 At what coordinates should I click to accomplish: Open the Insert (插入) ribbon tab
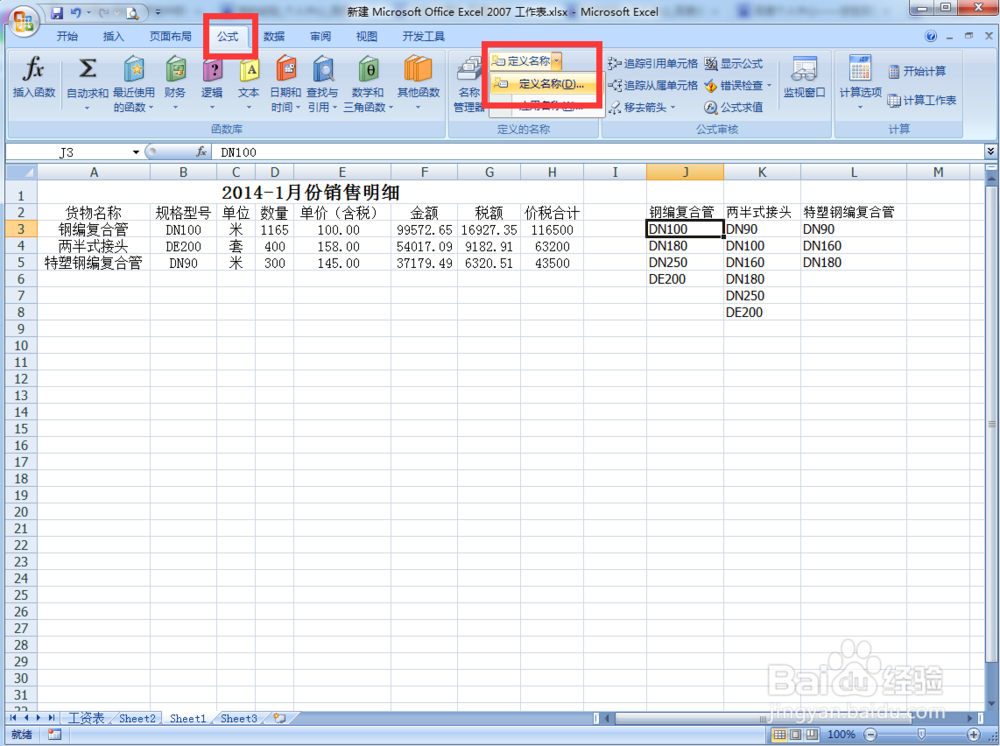(x=113, y=36)
